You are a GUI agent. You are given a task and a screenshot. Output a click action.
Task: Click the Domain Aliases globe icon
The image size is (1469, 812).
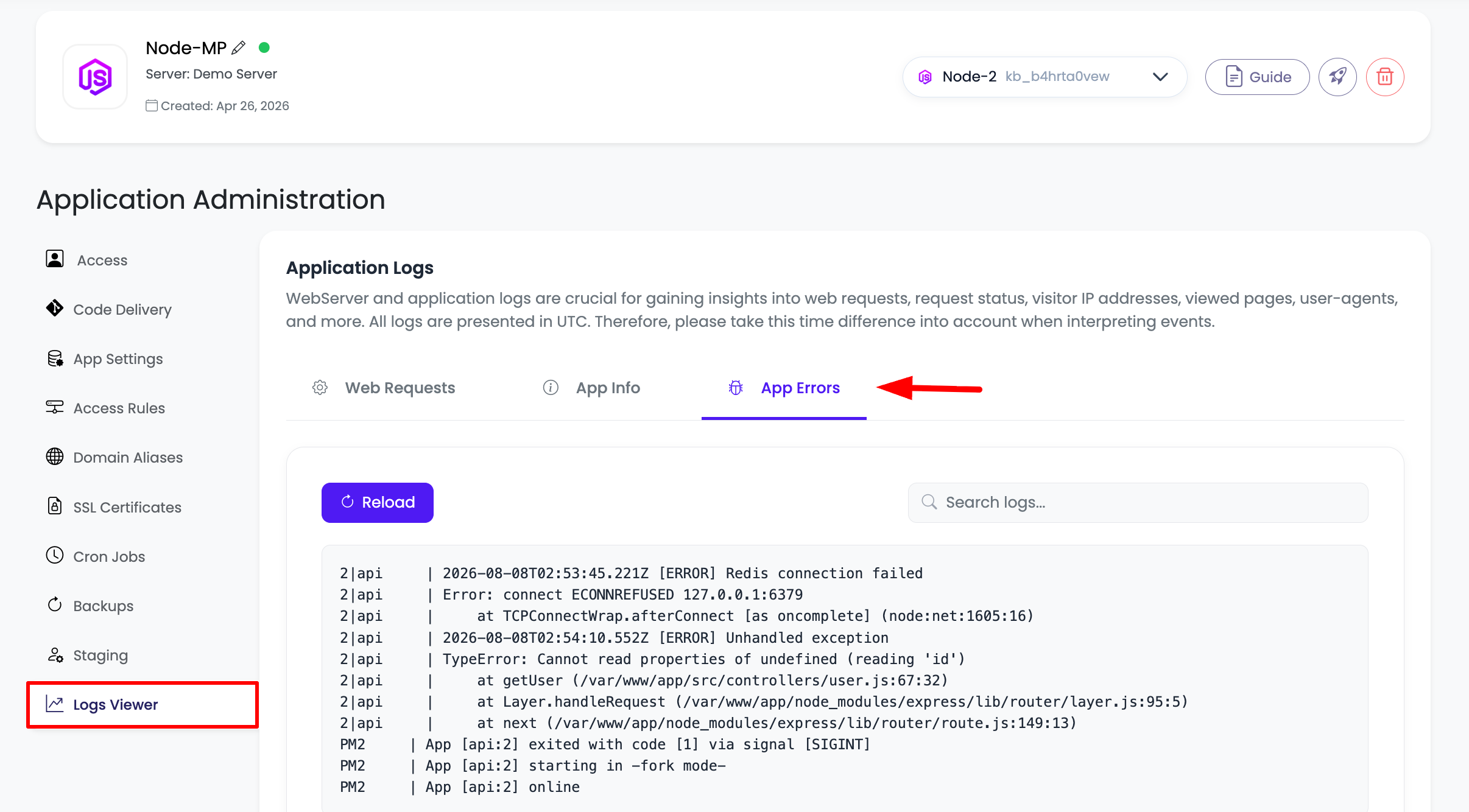(55, 456)
